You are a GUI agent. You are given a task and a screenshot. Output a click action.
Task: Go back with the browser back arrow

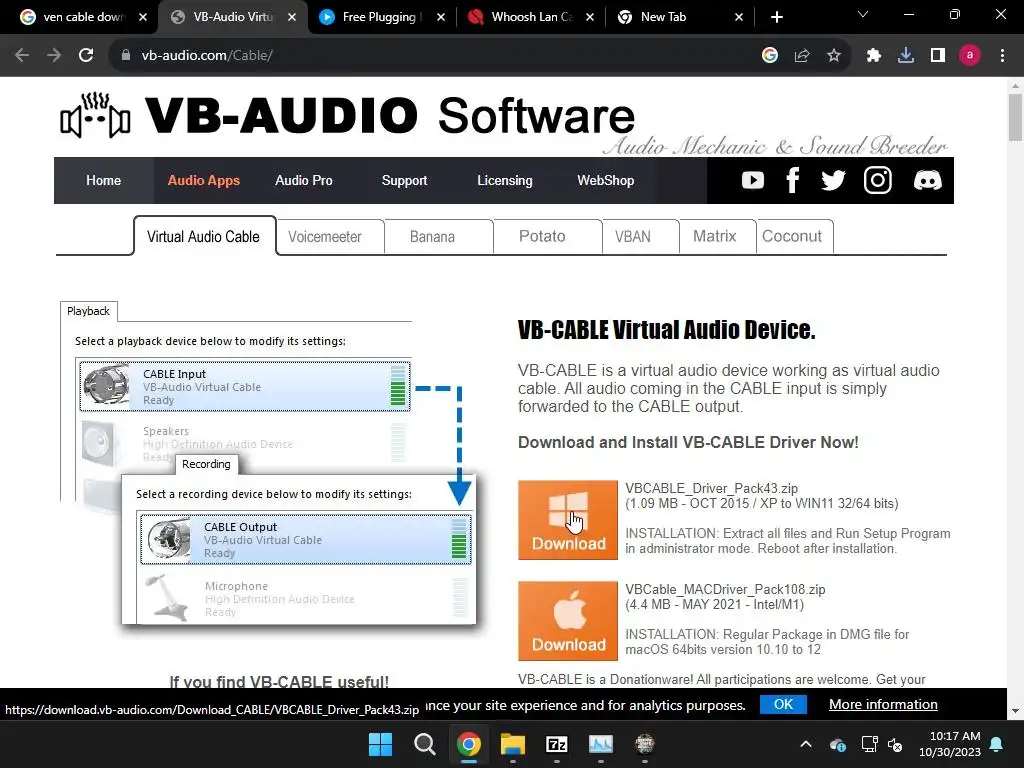22,56
